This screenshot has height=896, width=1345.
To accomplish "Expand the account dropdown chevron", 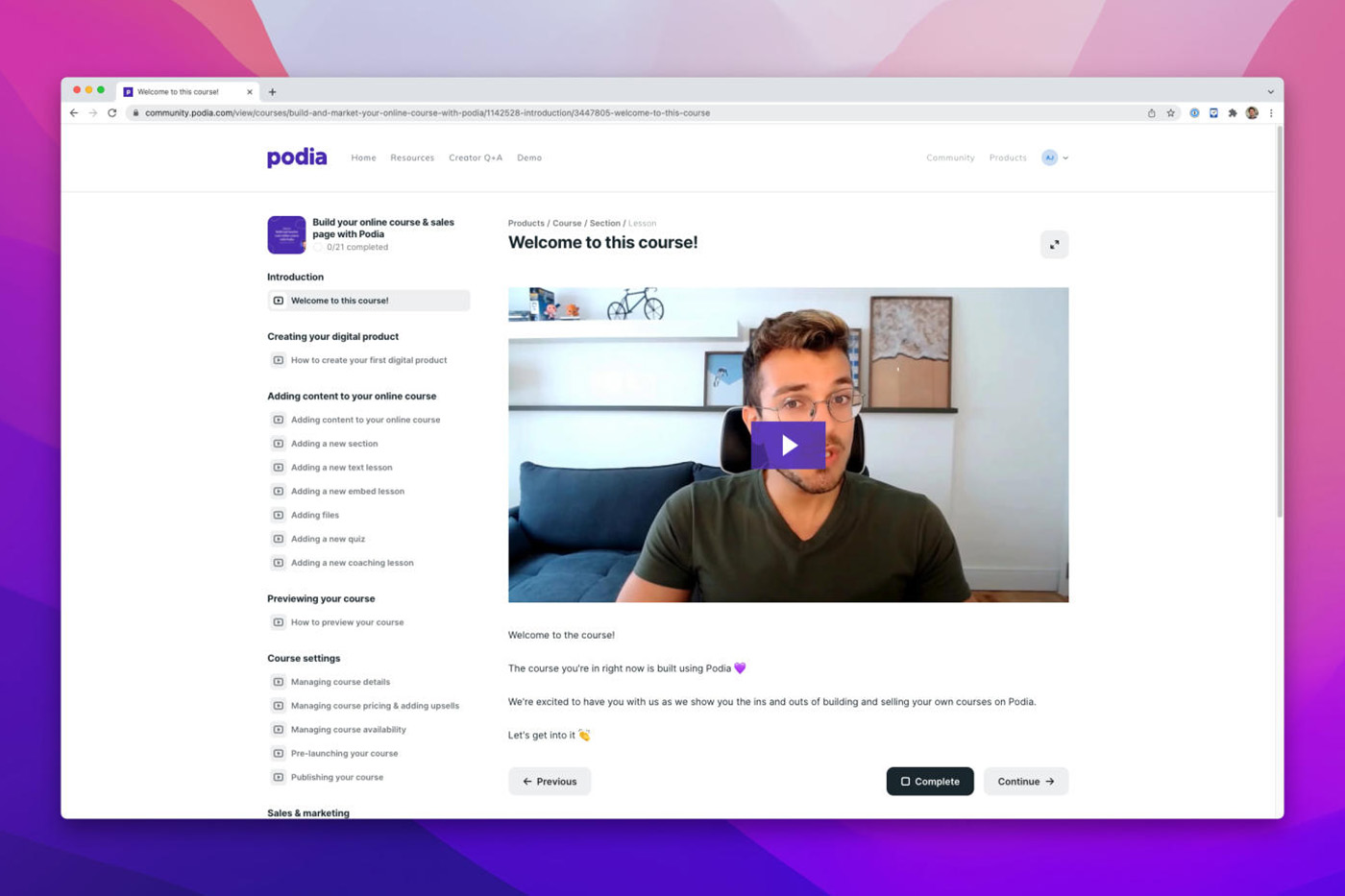I will [1065, 158].
